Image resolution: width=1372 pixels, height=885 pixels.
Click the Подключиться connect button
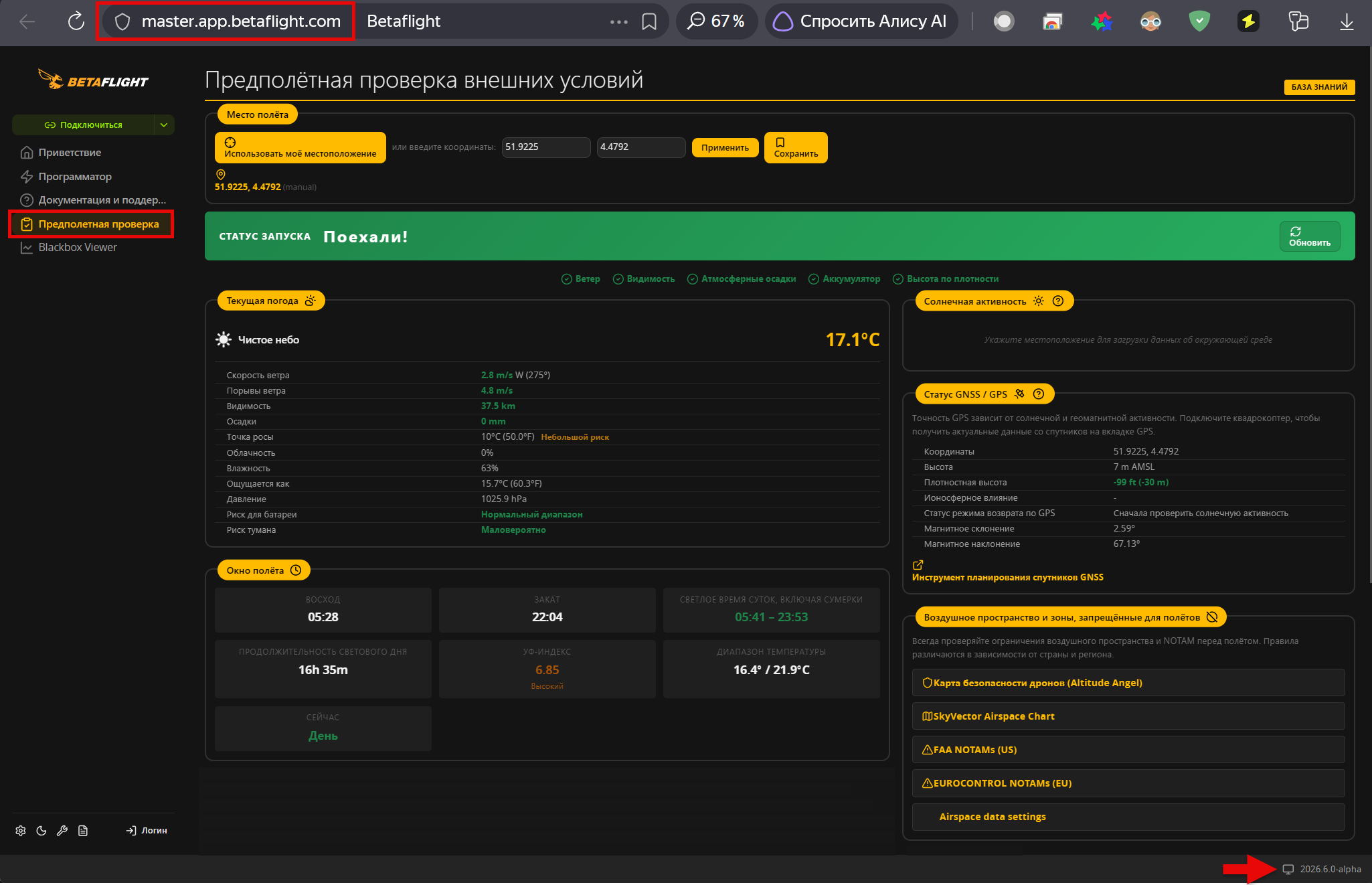(x=84, y=125)
